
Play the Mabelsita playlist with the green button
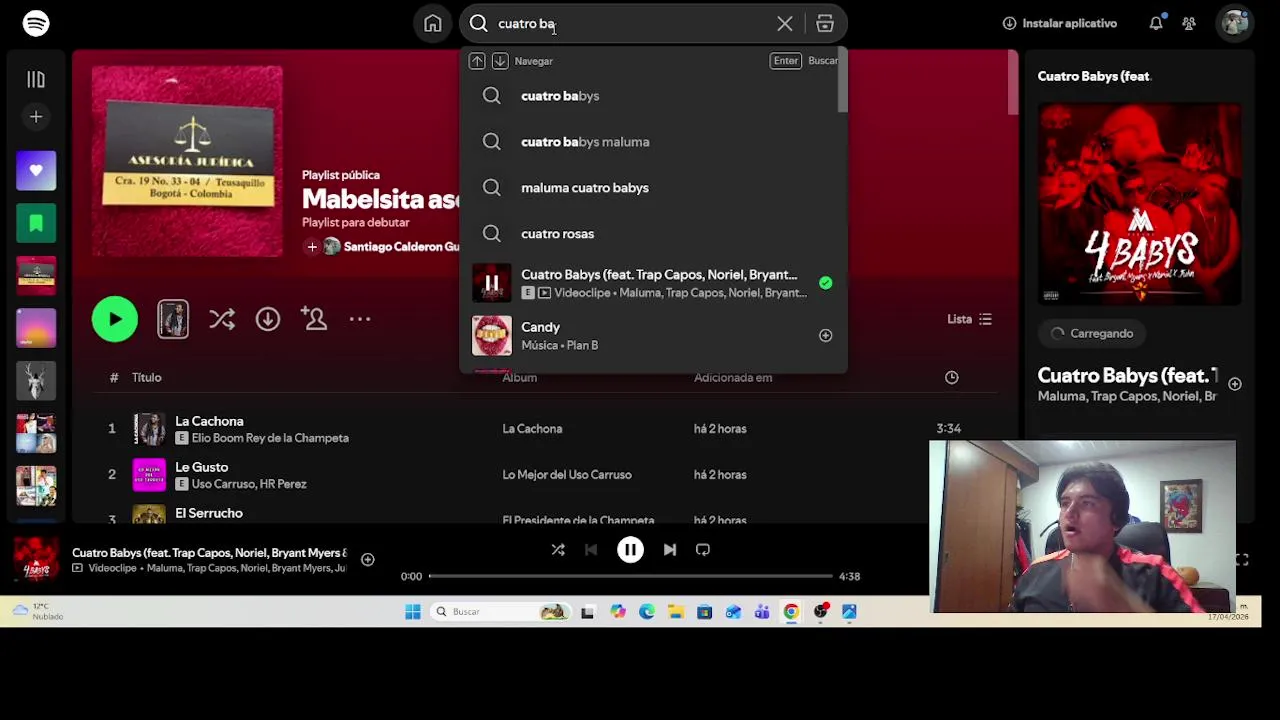tap(115, 319)
